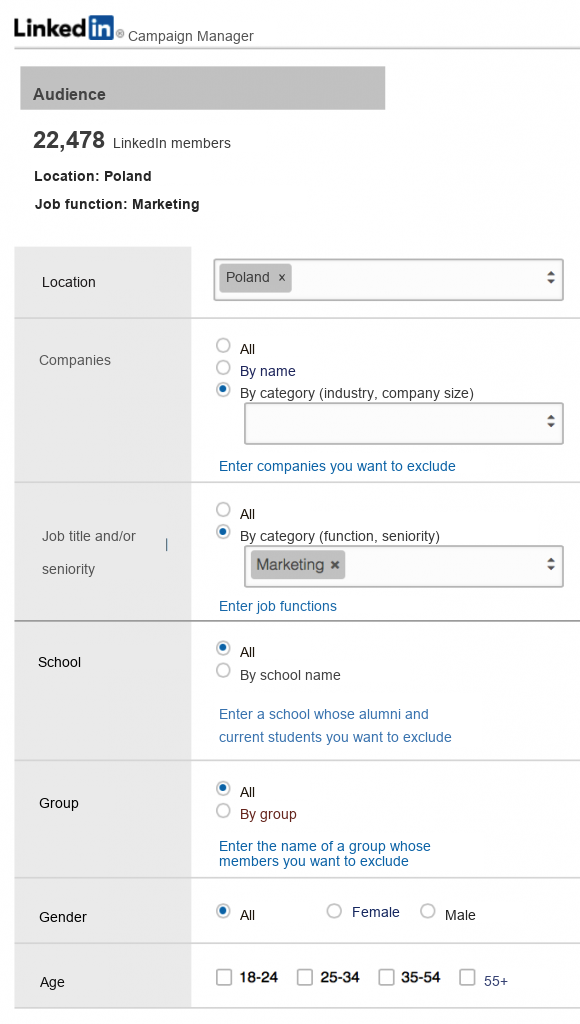The width and height of the screenshot is (580, 1024).
Task: Select companies By category radio button
Action: point(223,389)
